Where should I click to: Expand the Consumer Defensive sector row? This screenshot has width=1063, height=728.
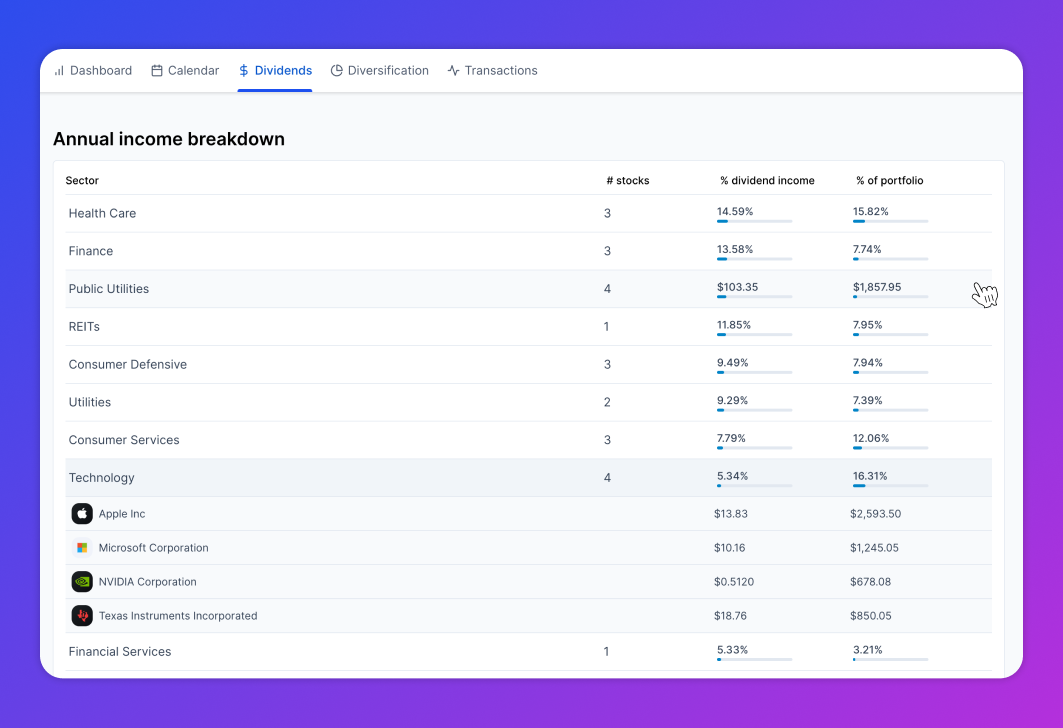point(529,365)
